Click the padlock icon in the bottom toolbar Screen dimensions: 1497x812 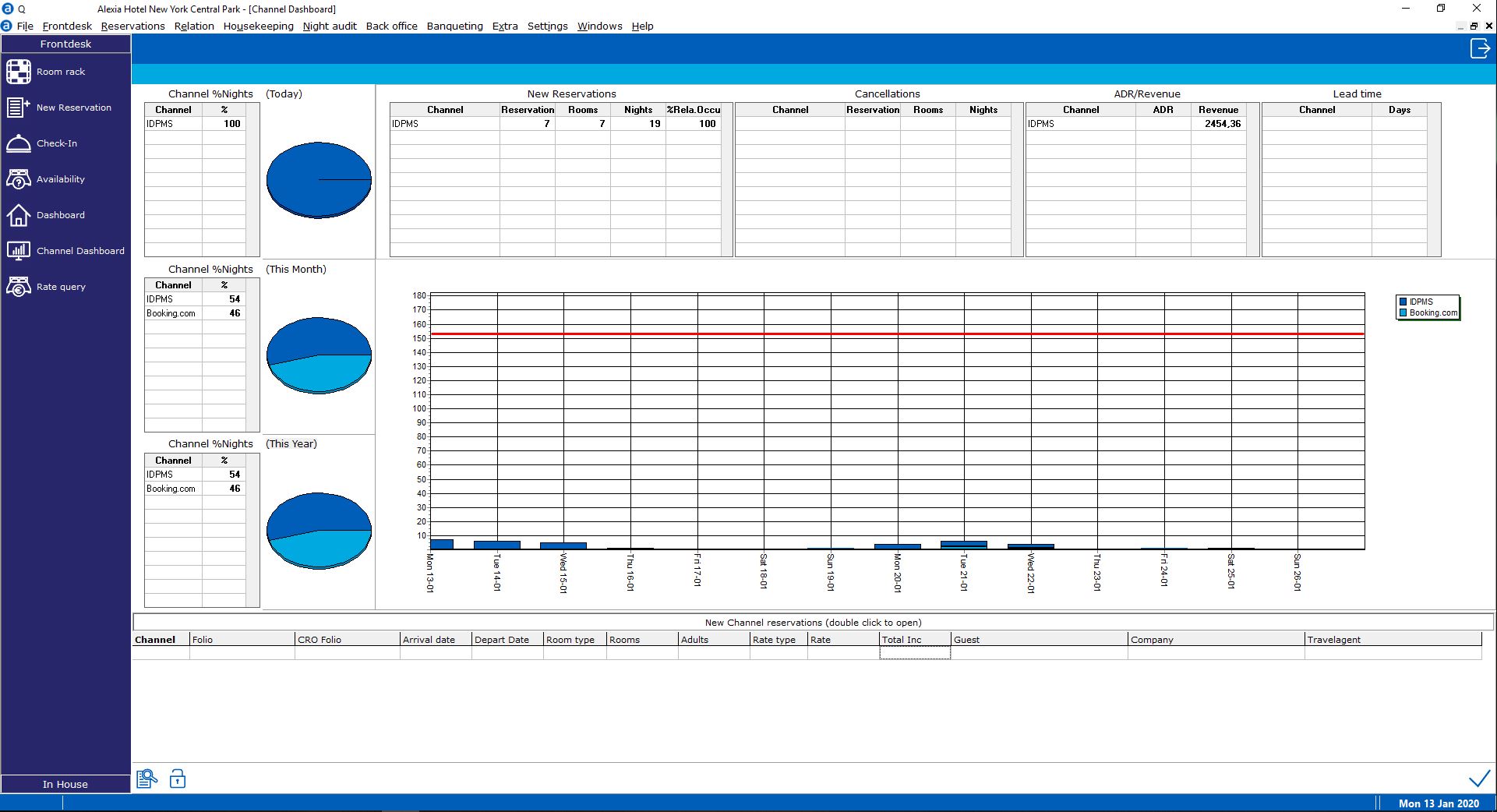coord(178,778)
